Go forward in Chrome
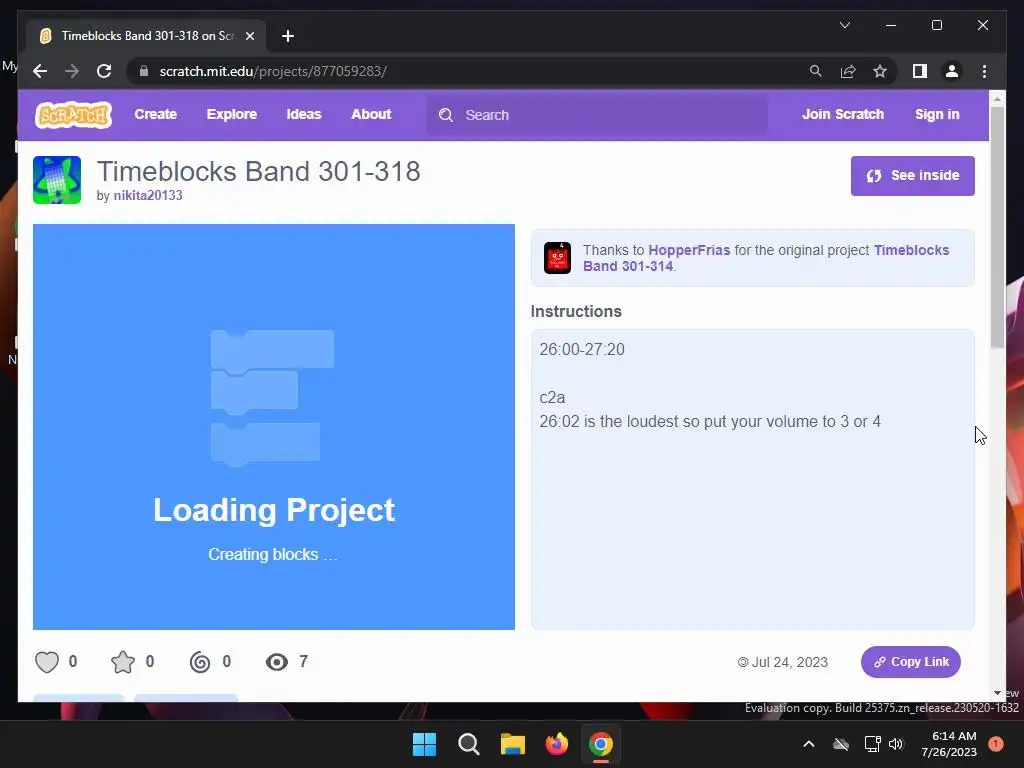This screenshot has height=768, width=1024. point(72,71)
